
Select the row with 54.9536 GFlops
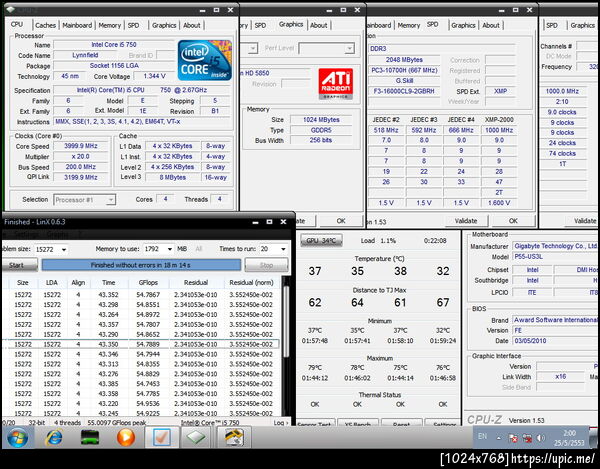pos(141,404)
